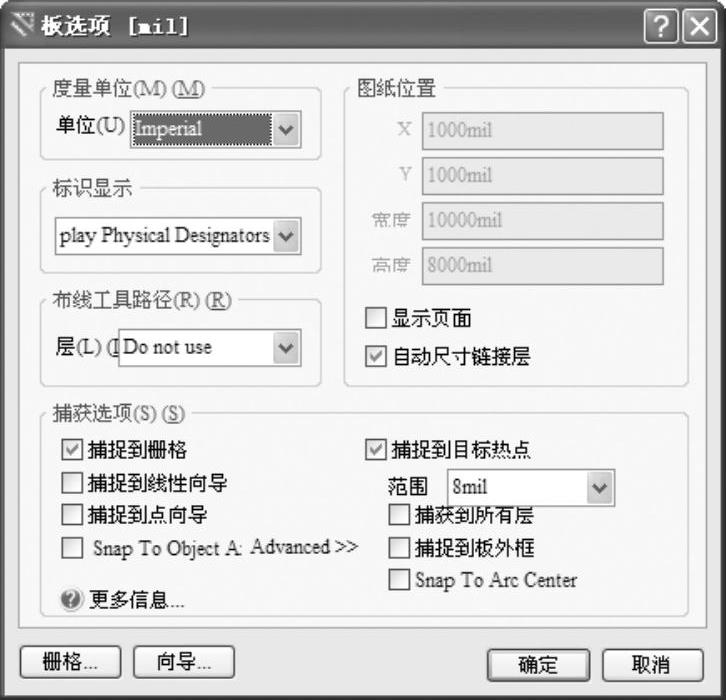This screenshot has width=726, height=700.
Task: Enable 捕捉到板外框 checkbox
Action: point(399,548)
